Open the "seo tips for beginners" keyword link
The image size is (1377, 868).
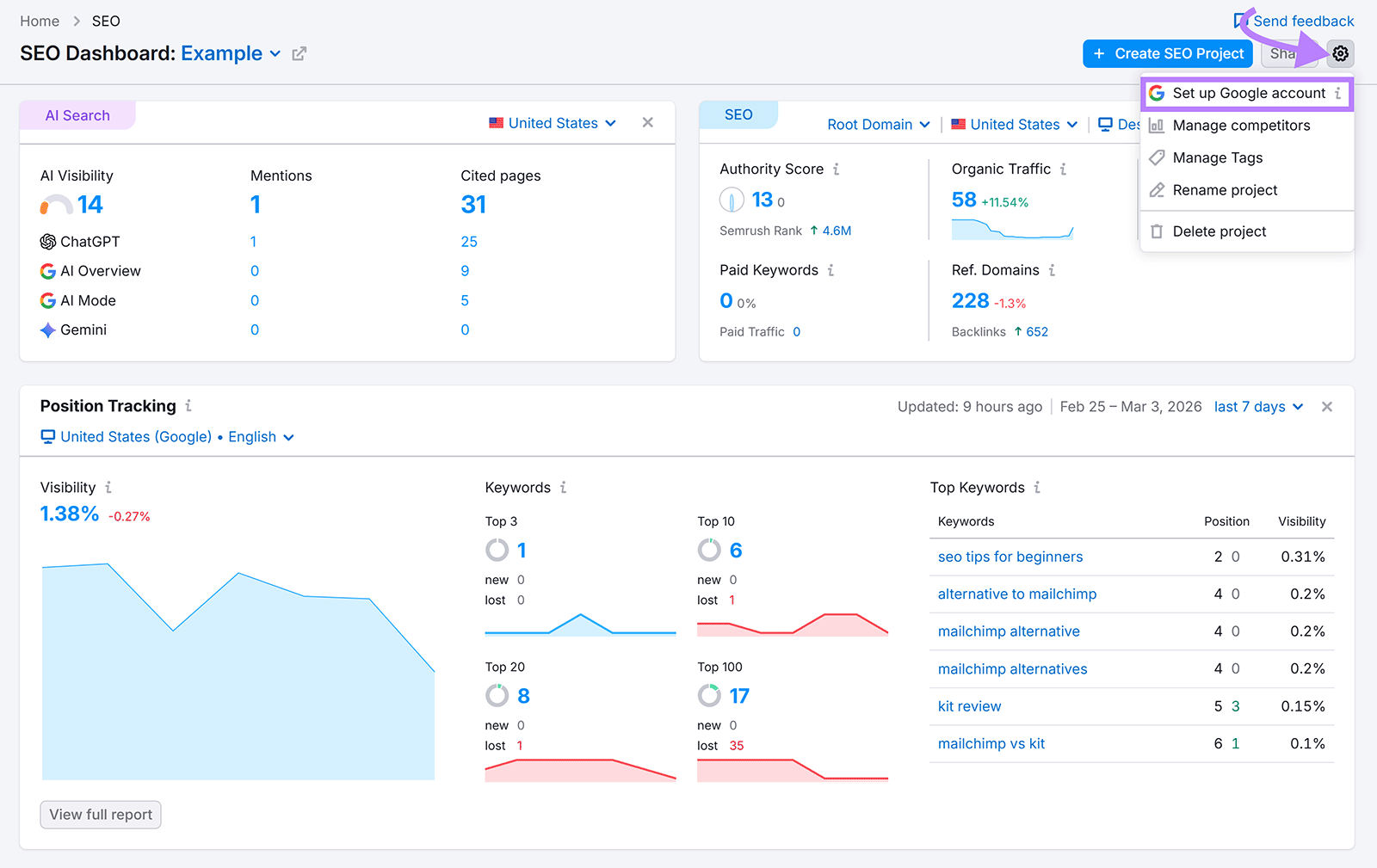1009,557
